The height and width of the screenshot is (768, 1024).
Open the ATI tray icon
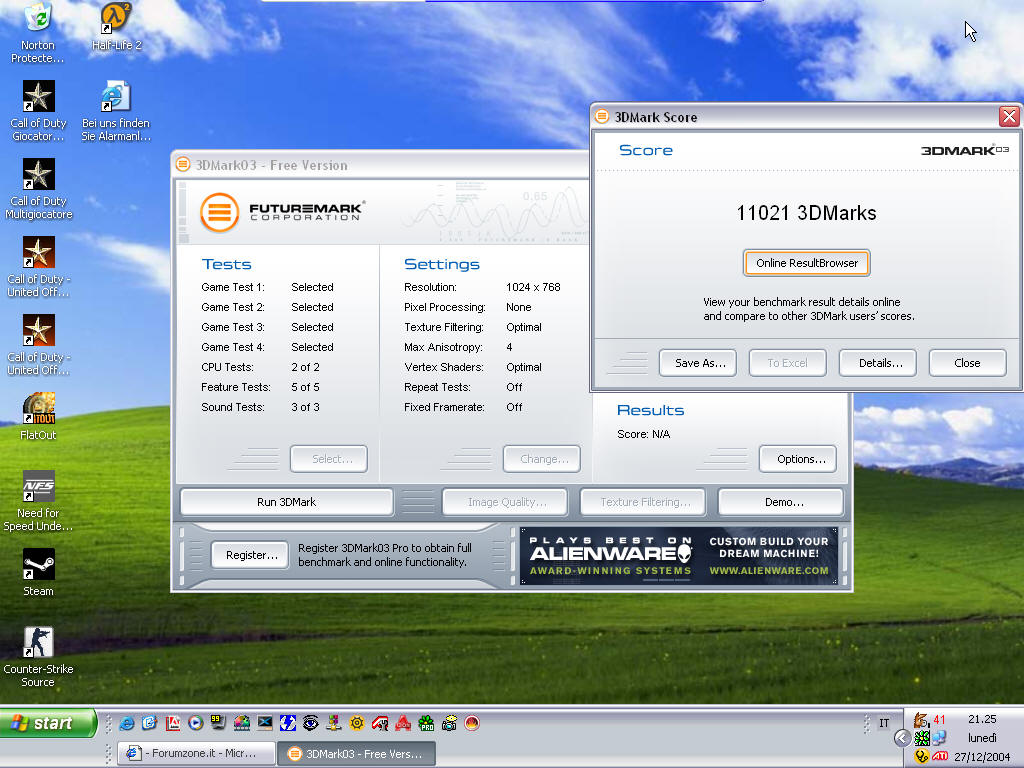[940, 756]
